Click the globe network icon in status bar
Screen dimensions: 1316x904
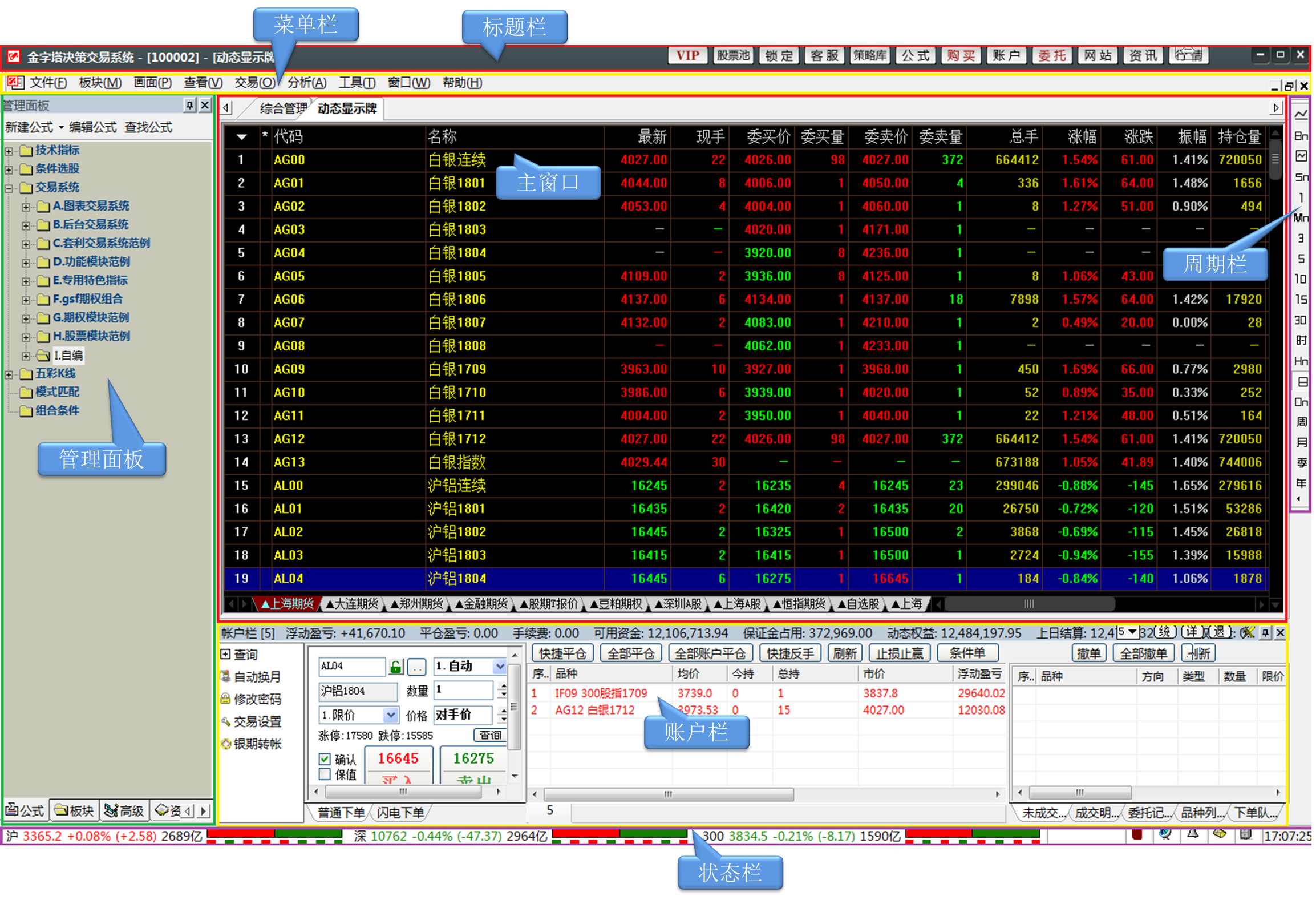[x=1165, y=834]
